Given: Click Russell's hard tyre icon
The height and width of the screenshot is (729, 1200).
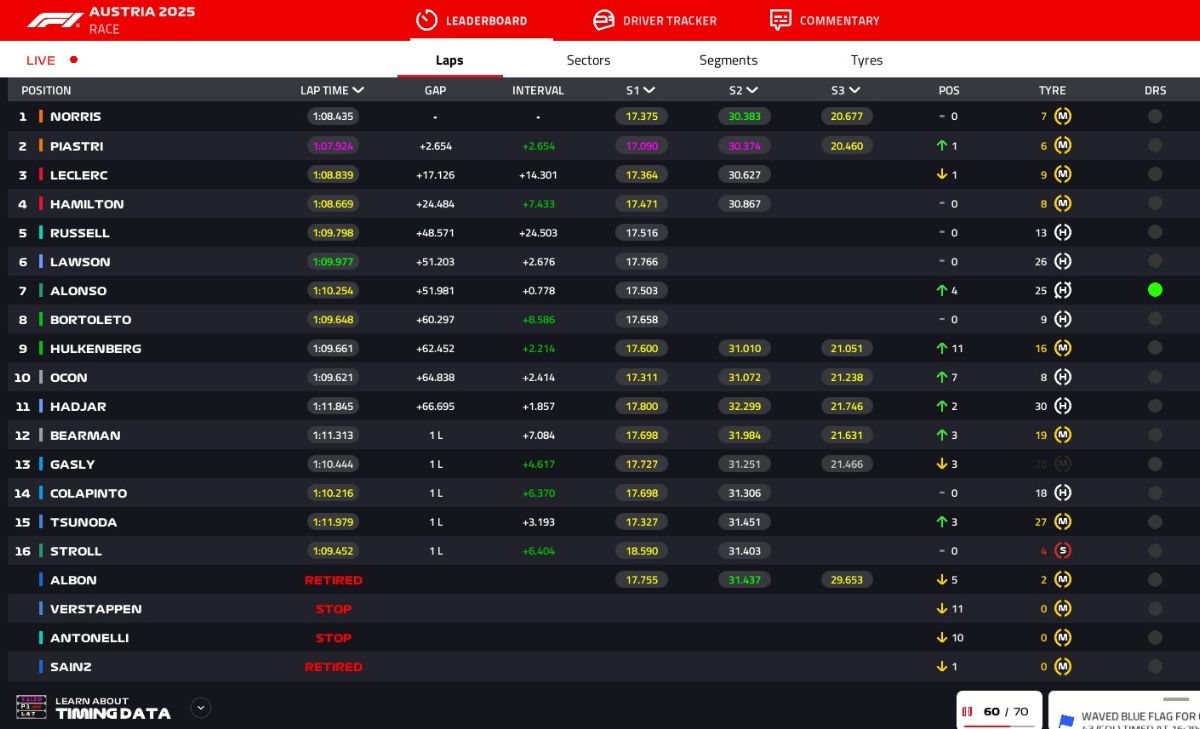Looking at the screenshot, I should [x=1062, y=233].
